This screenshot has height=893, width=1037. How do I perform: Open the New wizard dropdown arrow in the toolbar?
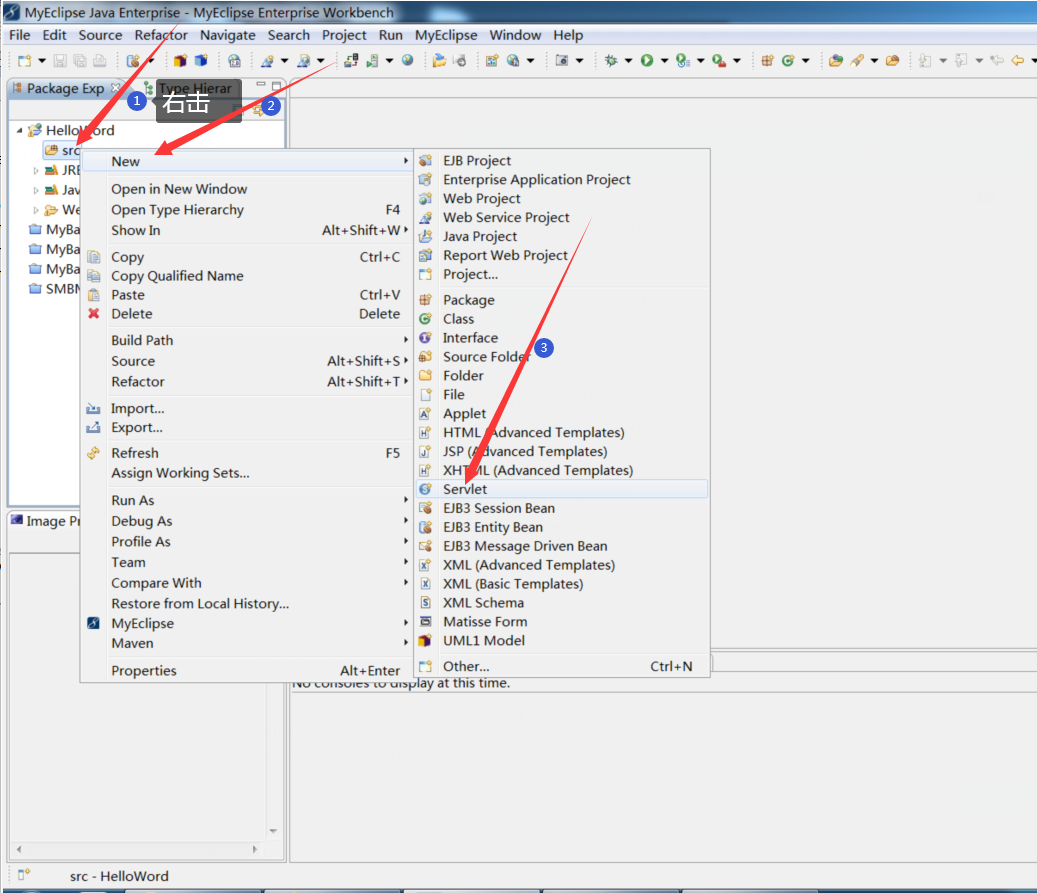pos(42,61)
